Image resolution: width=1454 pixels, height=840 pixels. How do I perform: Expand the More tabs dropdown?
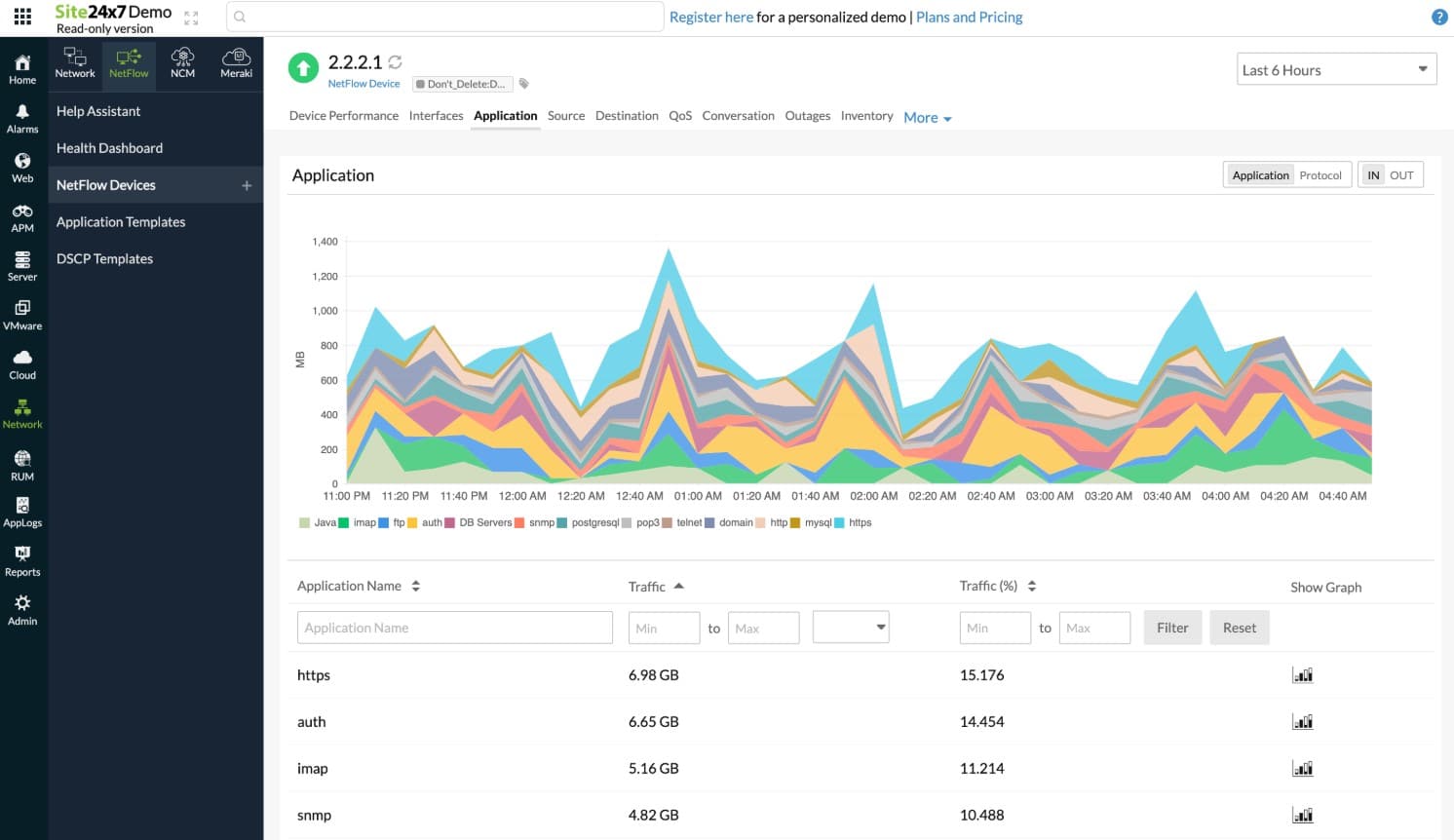tap(927, 118)
